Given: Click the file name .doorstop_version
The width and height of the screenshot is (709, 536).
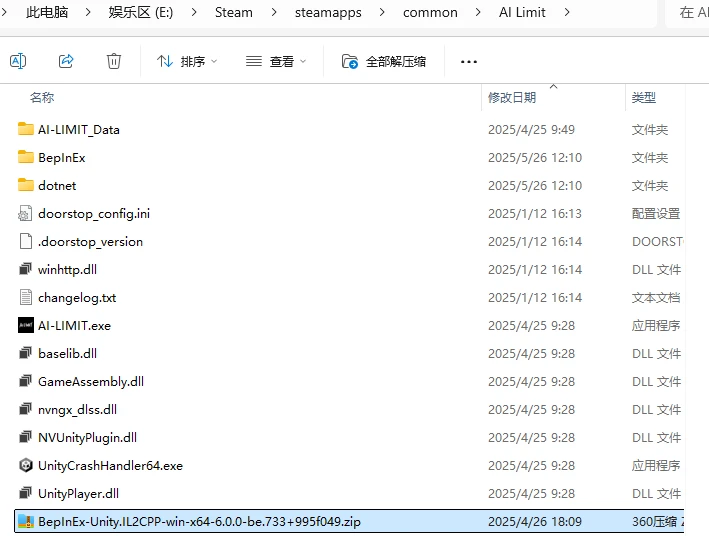Looking at the screenshot, I should tap(90, 242).
